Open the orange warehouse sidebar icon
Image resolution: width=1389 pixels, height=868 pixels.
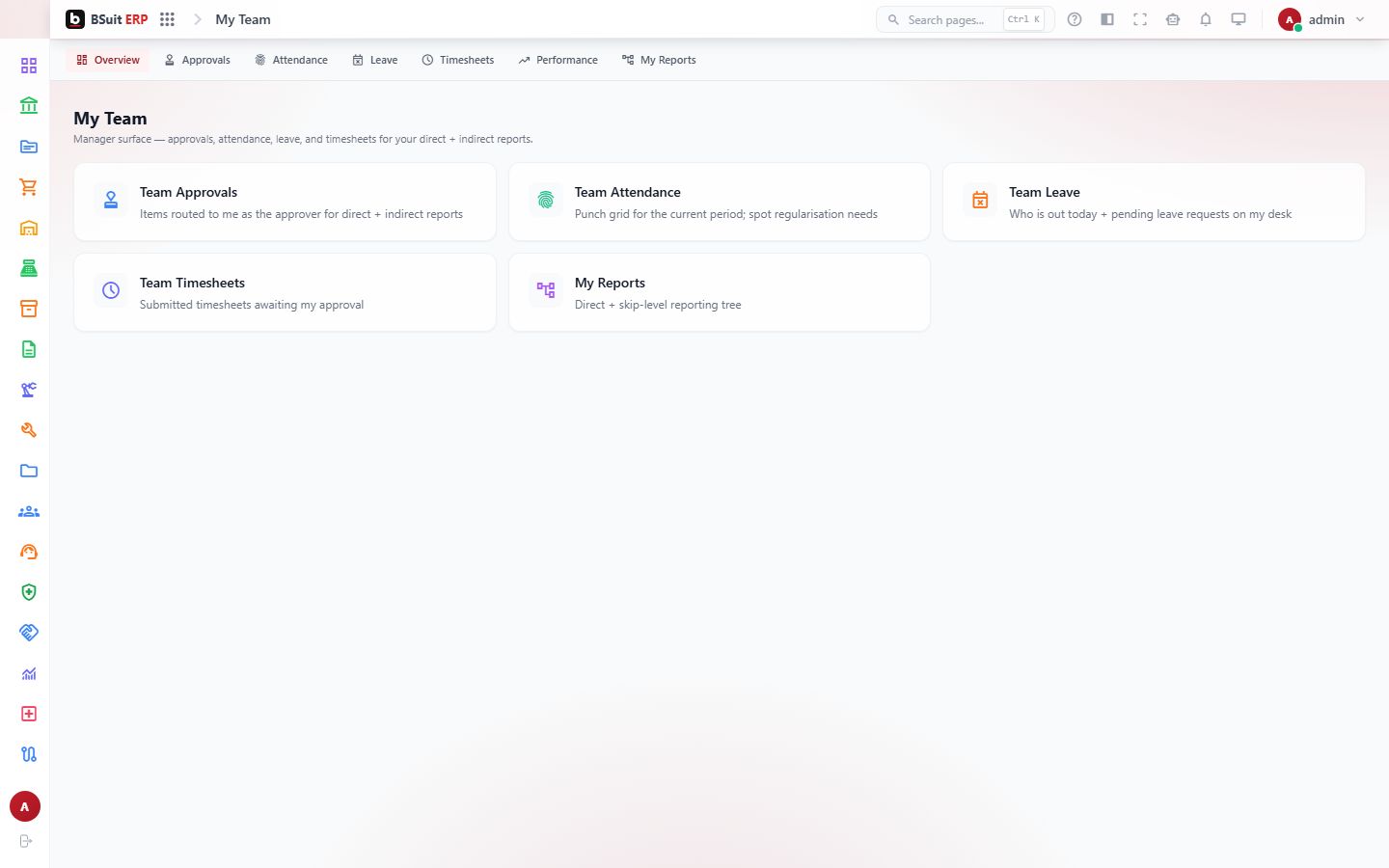(29, 228)
